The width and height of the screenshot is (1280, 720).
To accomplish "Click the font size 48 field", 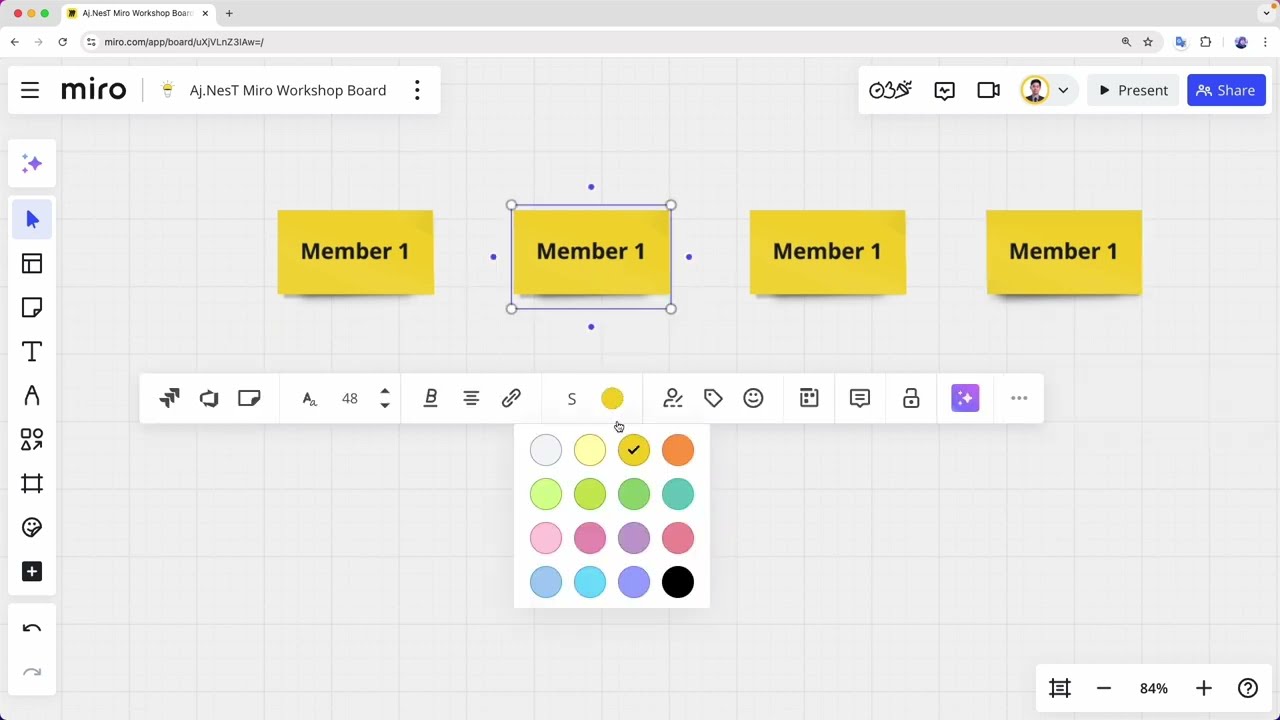I will tap(350, 399).
